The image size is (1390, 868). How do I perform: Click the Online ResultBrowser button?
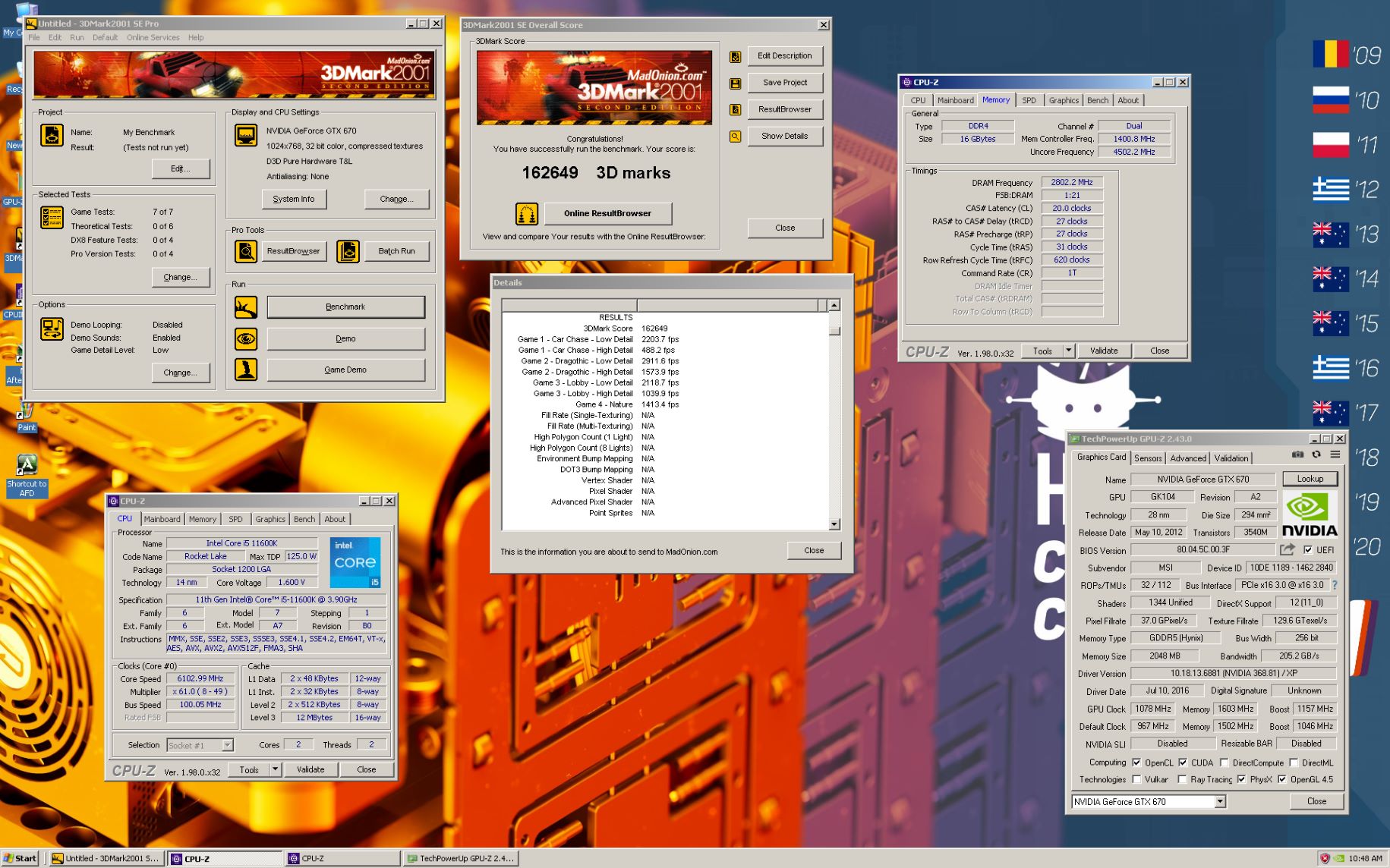tap(607, 213)
